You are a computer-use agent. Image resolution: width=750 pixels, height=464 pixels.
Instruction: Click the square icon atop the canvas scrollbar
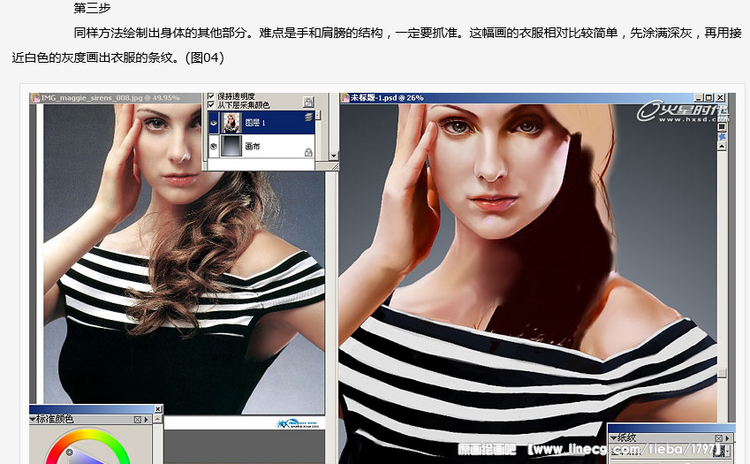pyautogui.click(x=722, y=127)
